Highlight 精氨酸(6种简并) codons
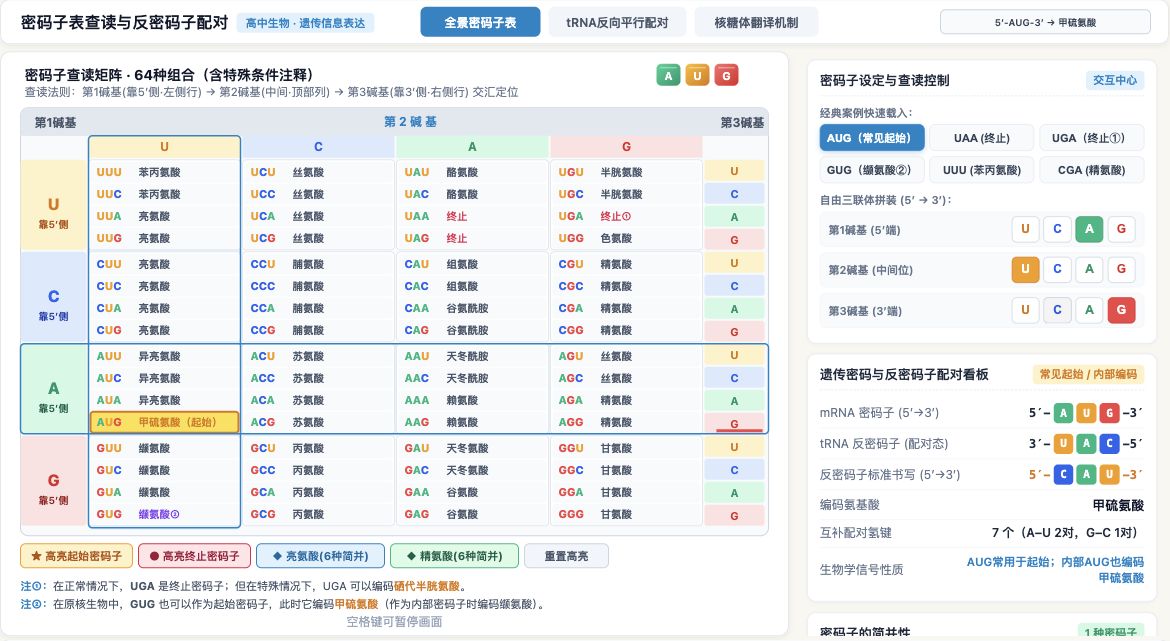The width and height of the screenshot is (1170, 641). pyautogui.click(x=454, y=556)
